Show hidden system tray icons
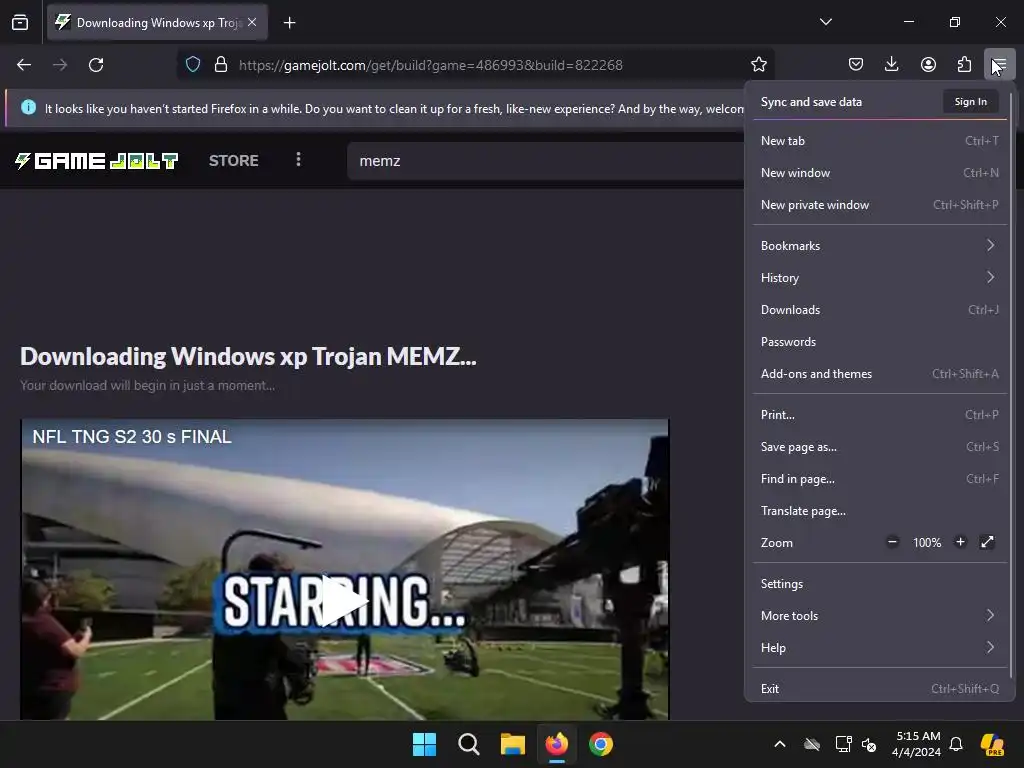1024x768 pixels. click(780, 744)
